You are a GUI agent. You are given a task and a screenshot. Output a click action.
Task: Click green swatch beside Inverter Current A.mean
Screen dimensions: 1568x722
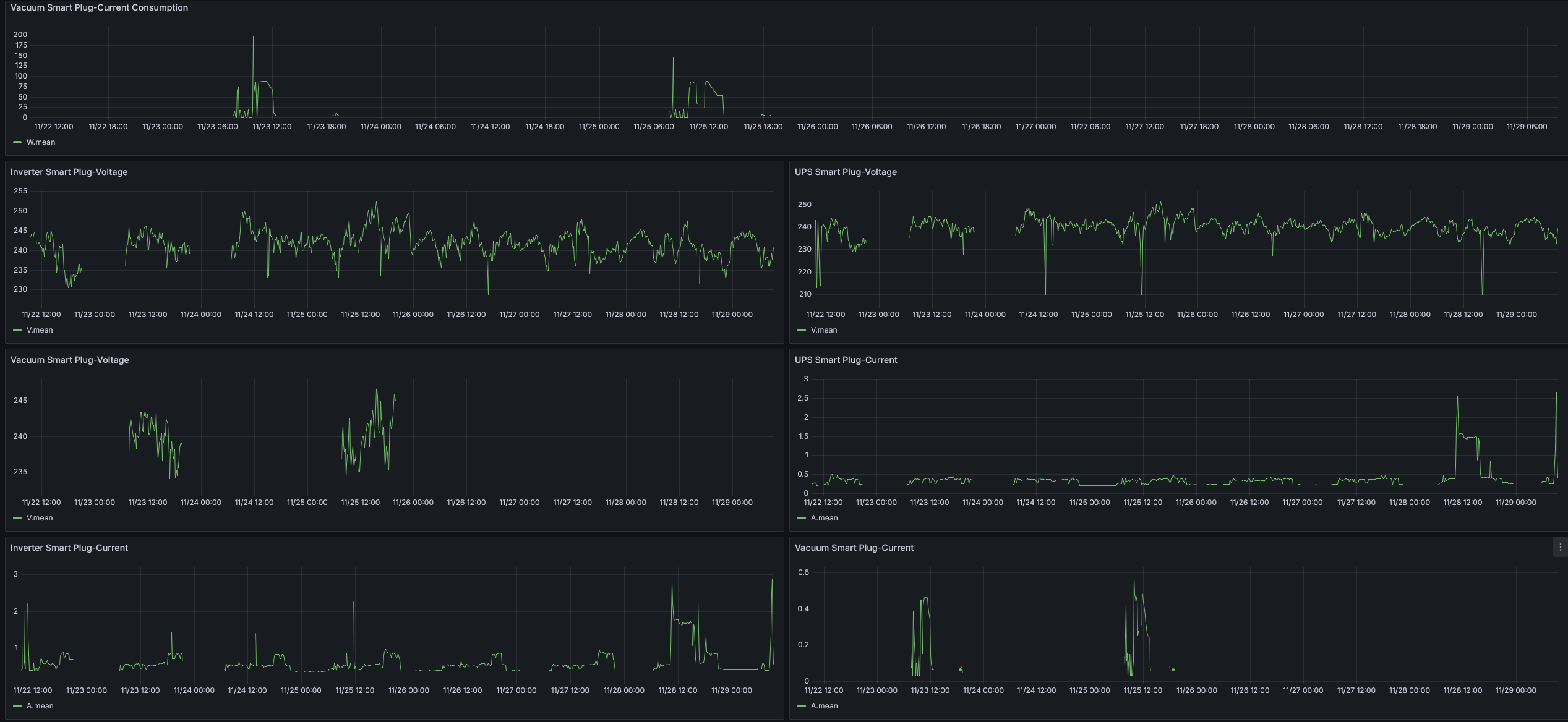pyautogui.click(x=17, y=706)
